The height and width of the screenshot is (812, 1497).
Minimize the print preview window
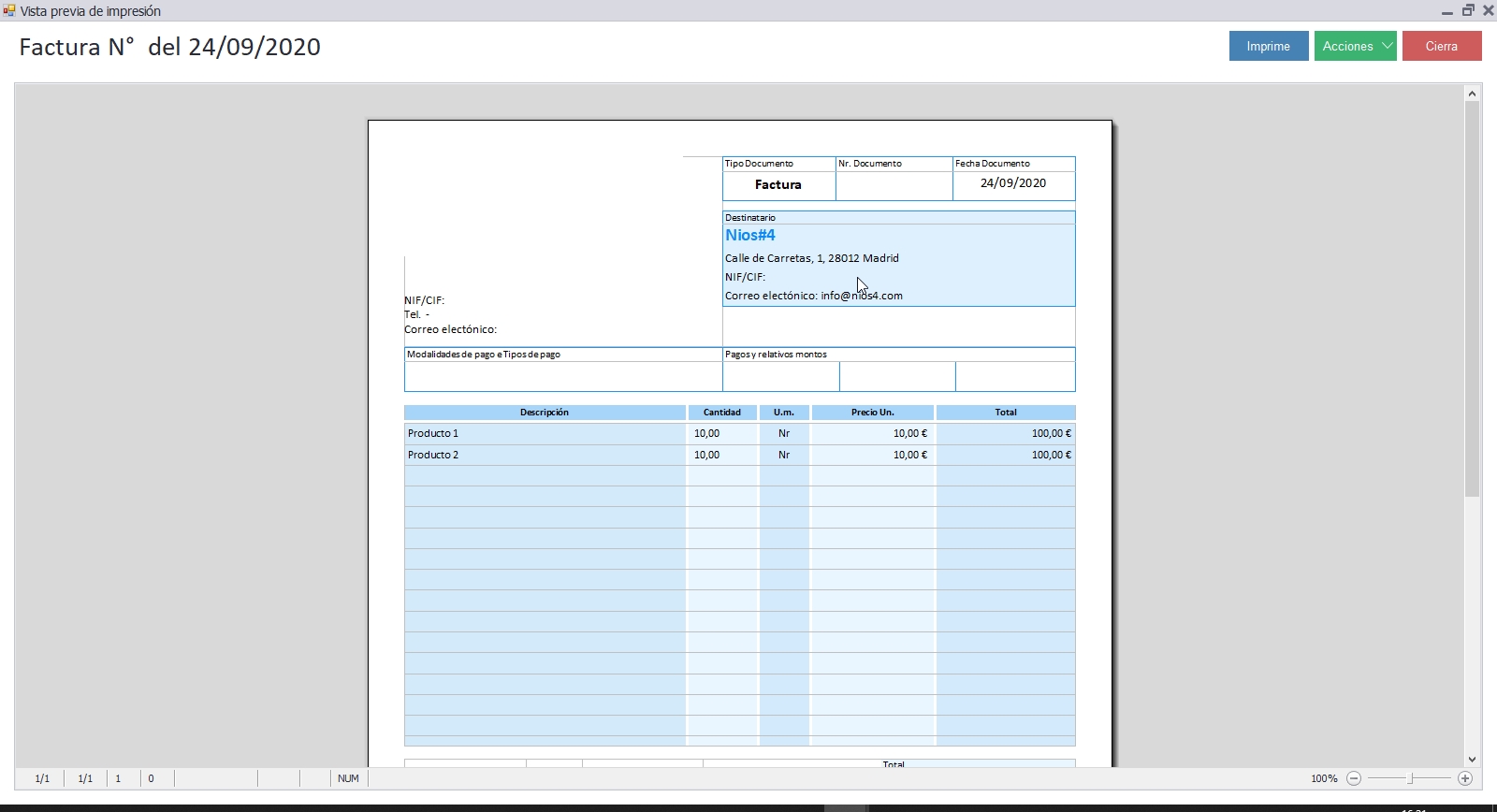click(x=1447, y=11)
